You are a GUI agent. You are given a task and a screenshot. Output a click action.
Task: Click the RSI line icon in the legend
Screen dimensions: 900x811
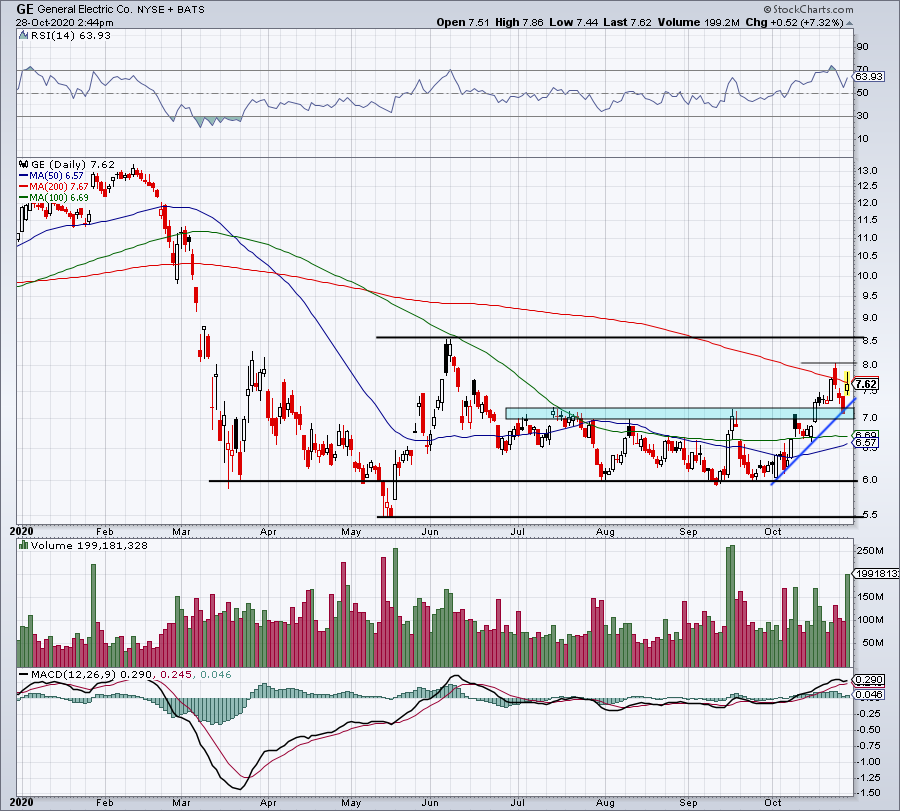24,36
